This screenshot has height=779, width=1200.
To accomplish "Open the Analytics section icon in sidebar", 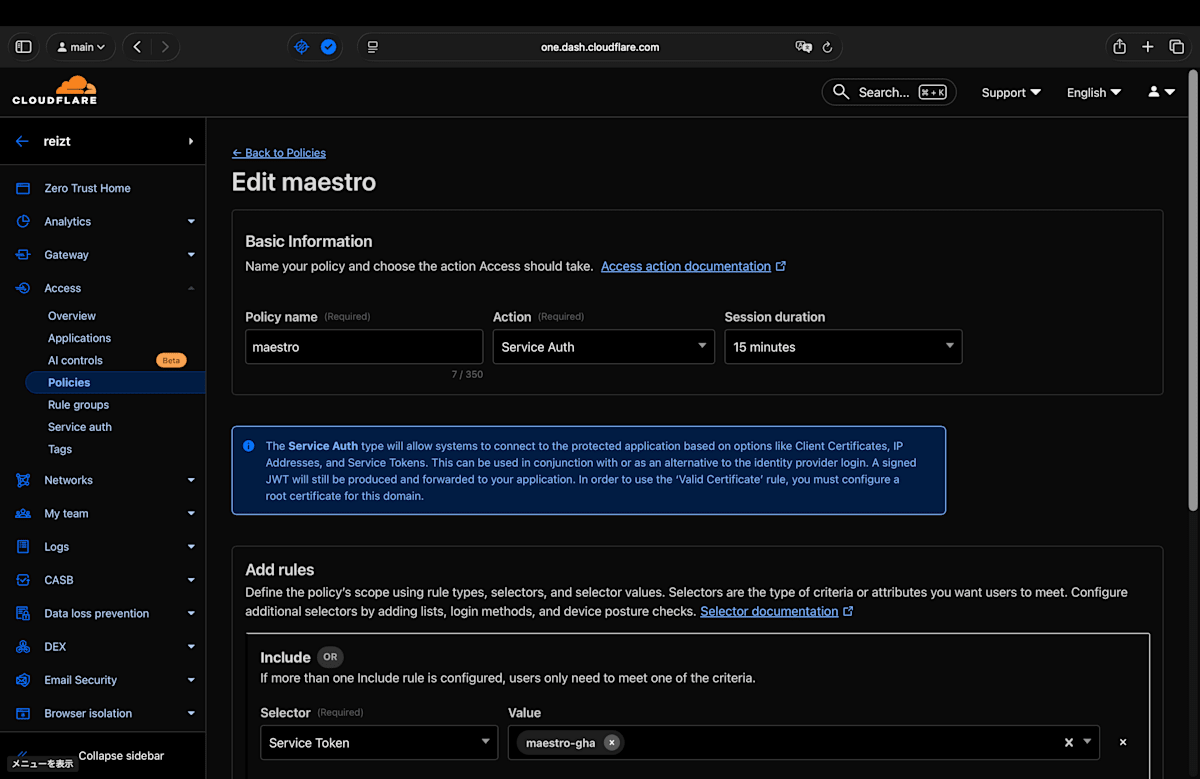I will click(x=22, y=221).
